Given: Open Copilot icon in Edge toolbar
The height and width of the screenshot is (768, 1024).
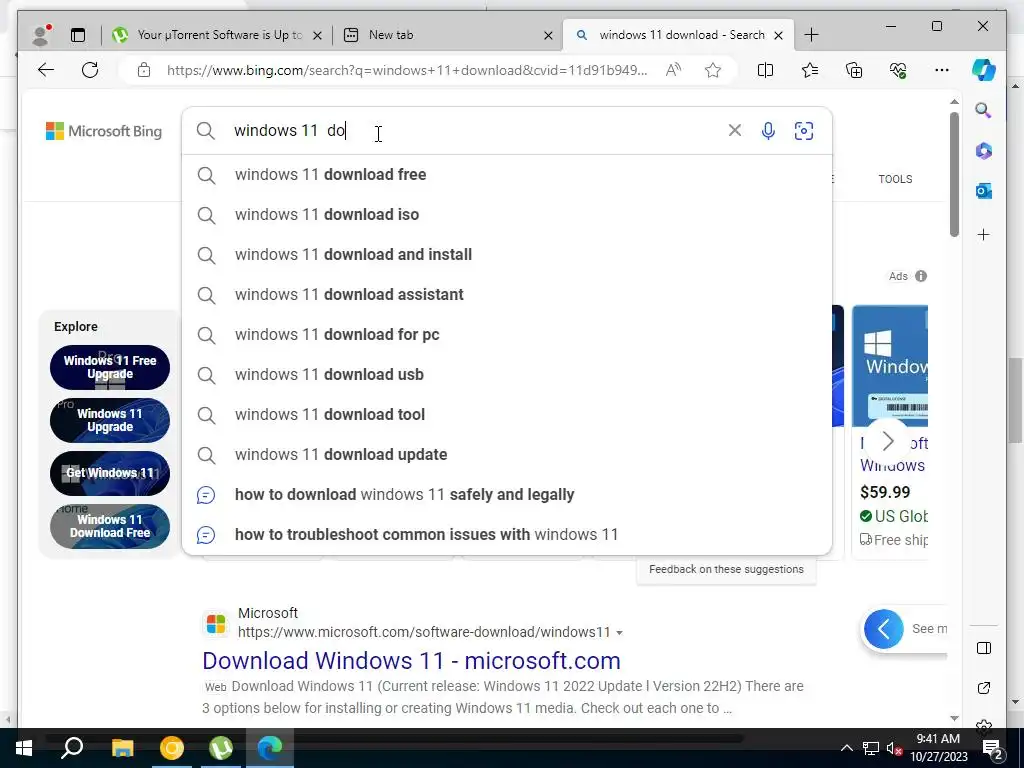Looking at the screenshot, I should (984, 70).
